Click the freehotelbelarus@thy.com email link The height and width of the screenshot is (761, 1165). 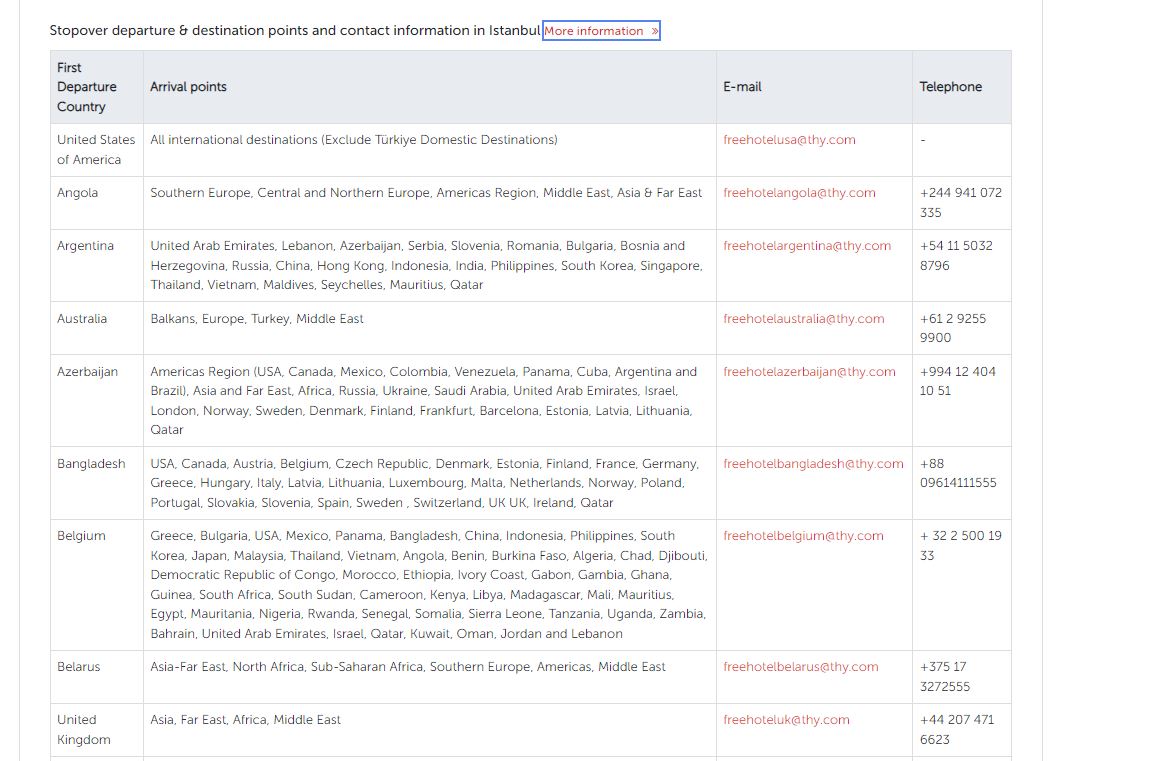tap(800, 667)
